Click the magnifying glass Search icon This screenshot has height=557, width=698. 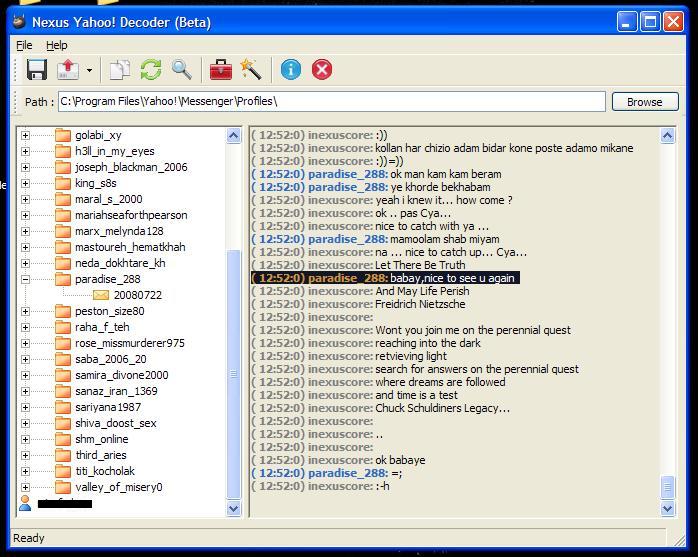tap(181, 69)
